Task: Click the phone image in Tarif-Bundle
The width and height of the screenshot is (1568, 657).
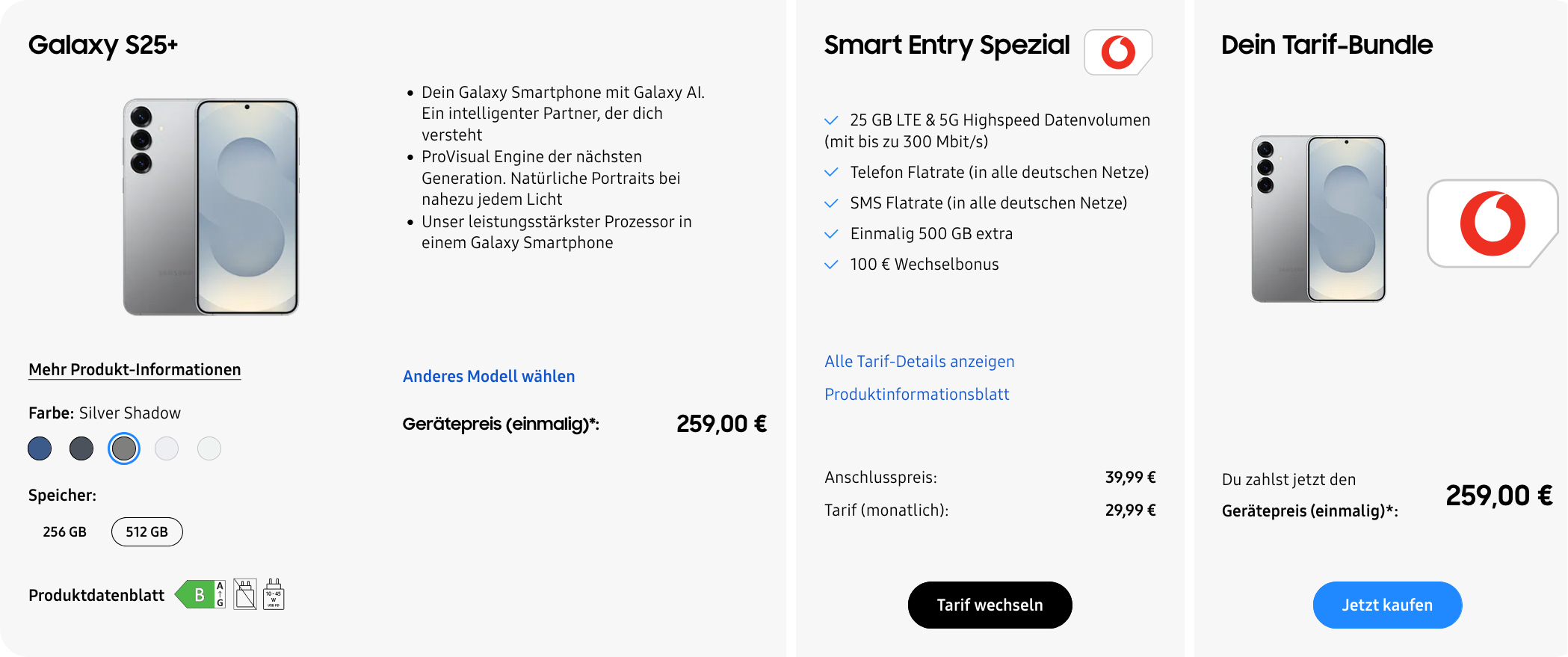Action: [1318, 219]
